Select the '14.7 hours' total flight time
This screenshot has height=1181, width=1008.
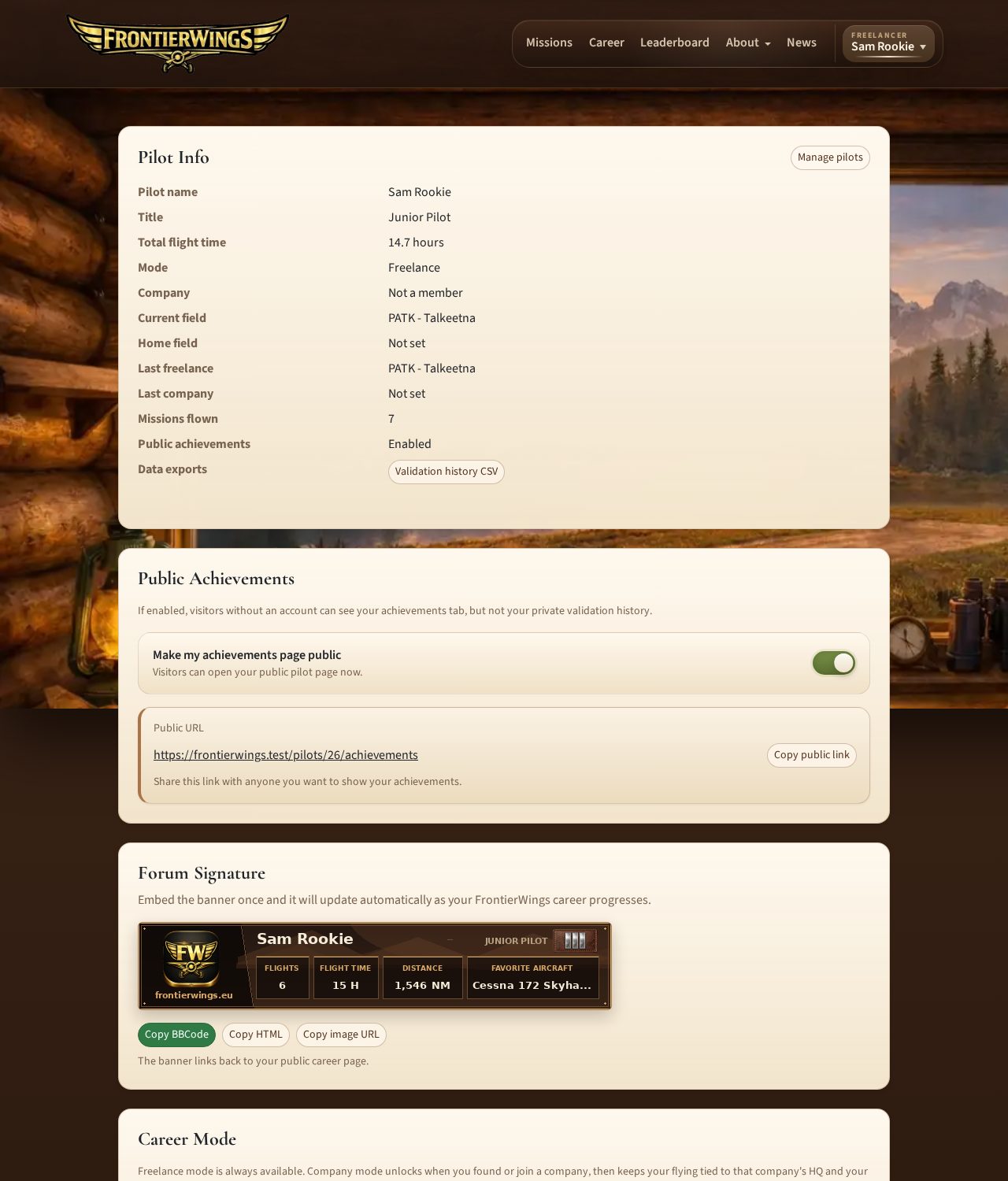(416, 242)
